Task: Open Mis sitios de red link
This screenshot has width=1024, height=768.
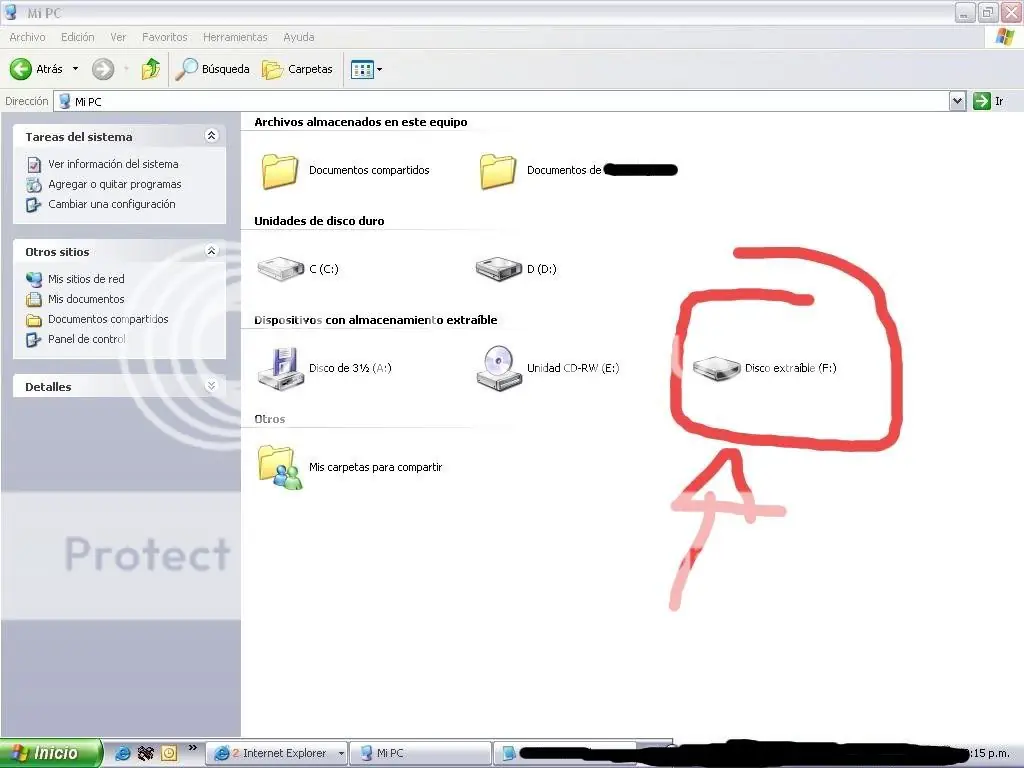Action: tap(86, 279)
